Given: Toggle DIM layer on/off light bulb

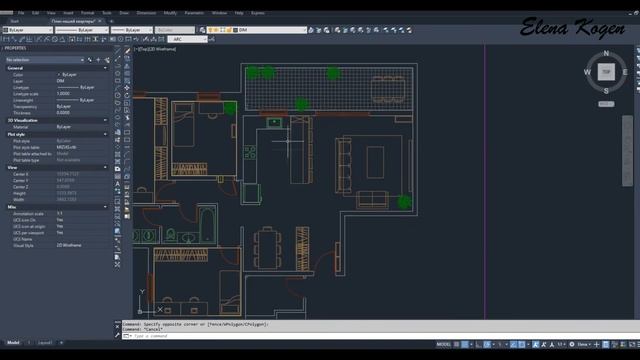Looking at the screenshot, I should point(211,30).
